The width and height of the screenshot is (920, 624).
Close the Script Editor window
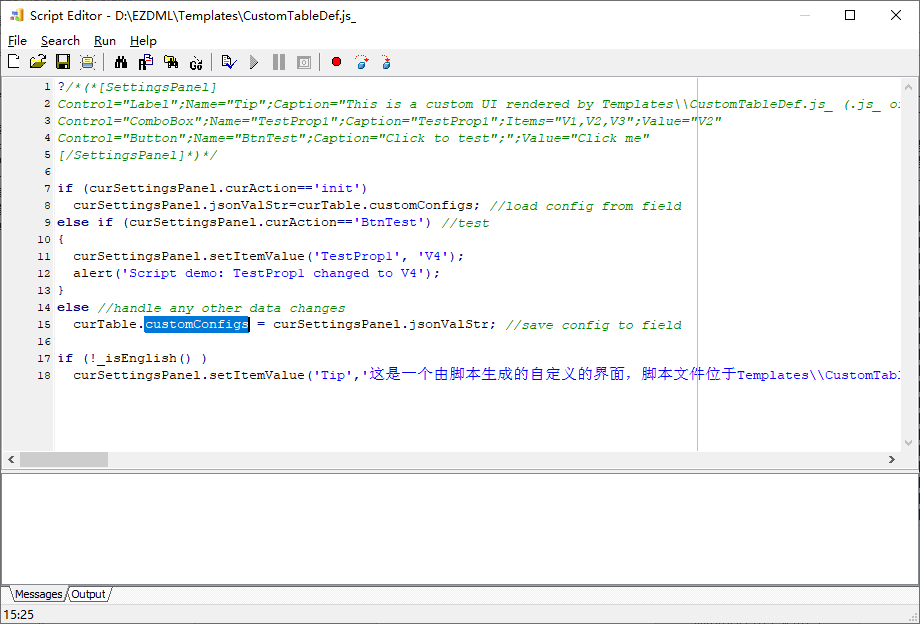895,15
